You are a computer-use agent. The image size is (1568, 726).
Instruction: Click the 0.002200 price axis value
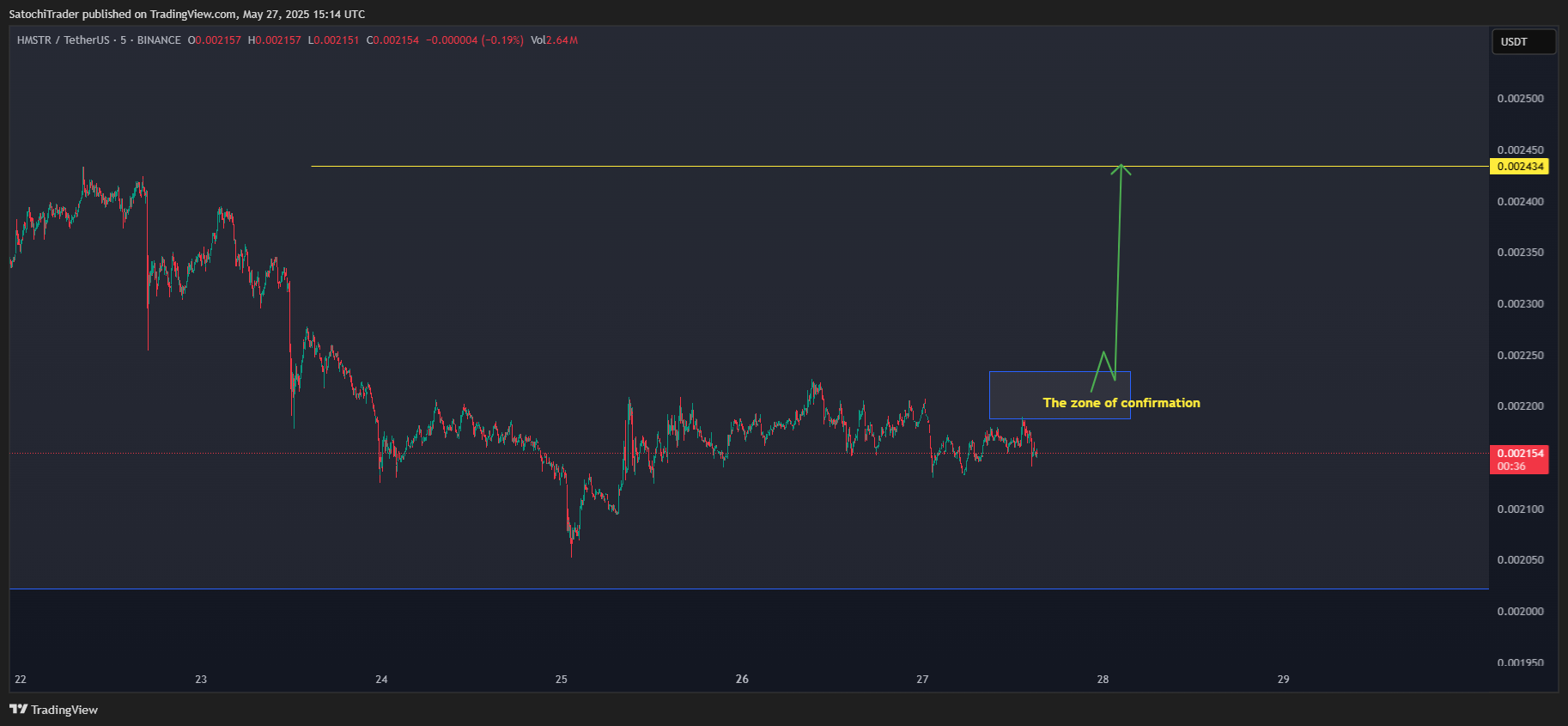(1520, 406)
